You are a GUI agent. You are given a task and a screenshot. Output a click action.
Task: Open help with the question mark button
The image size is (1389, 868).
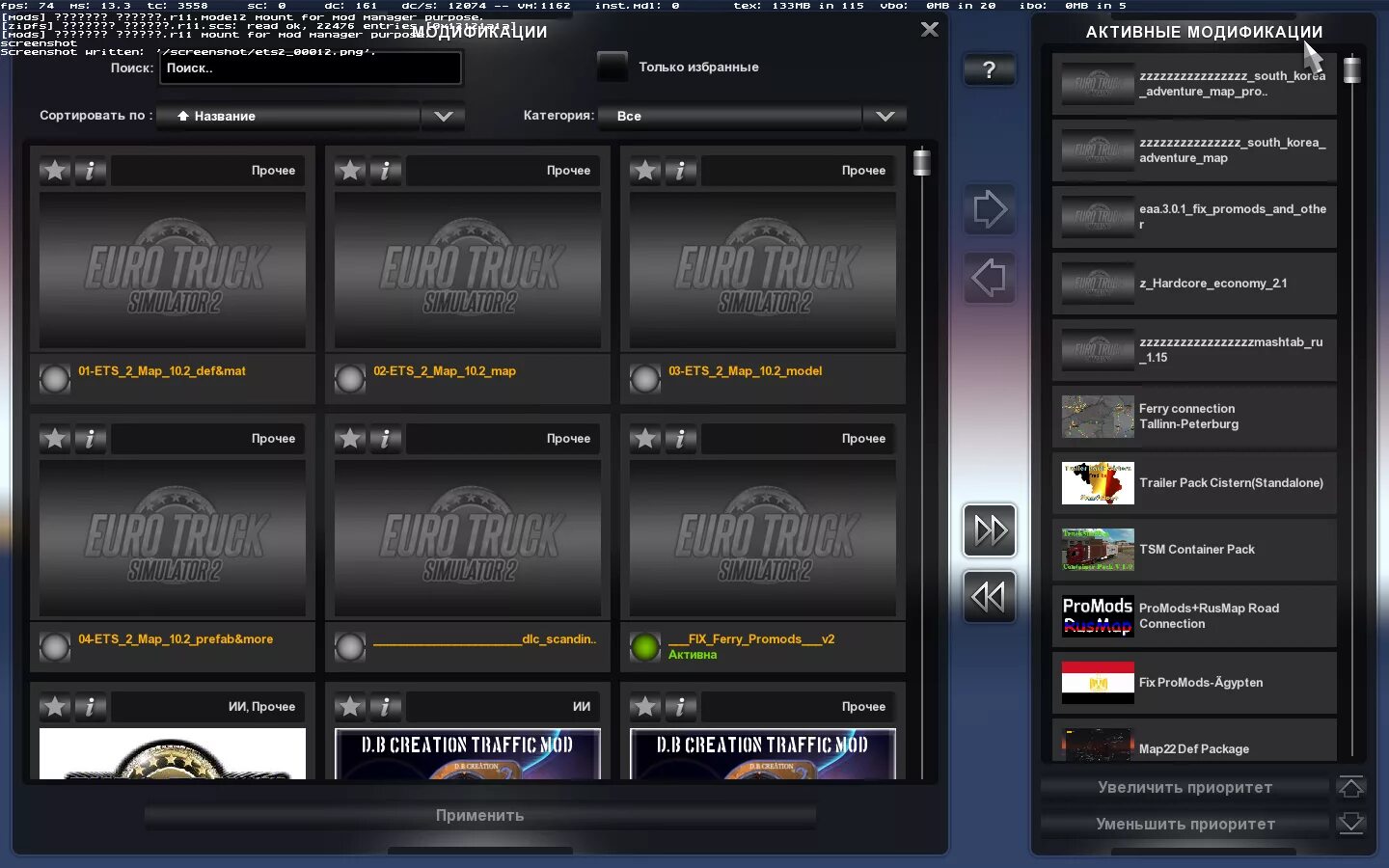click(x=990, y=69)
